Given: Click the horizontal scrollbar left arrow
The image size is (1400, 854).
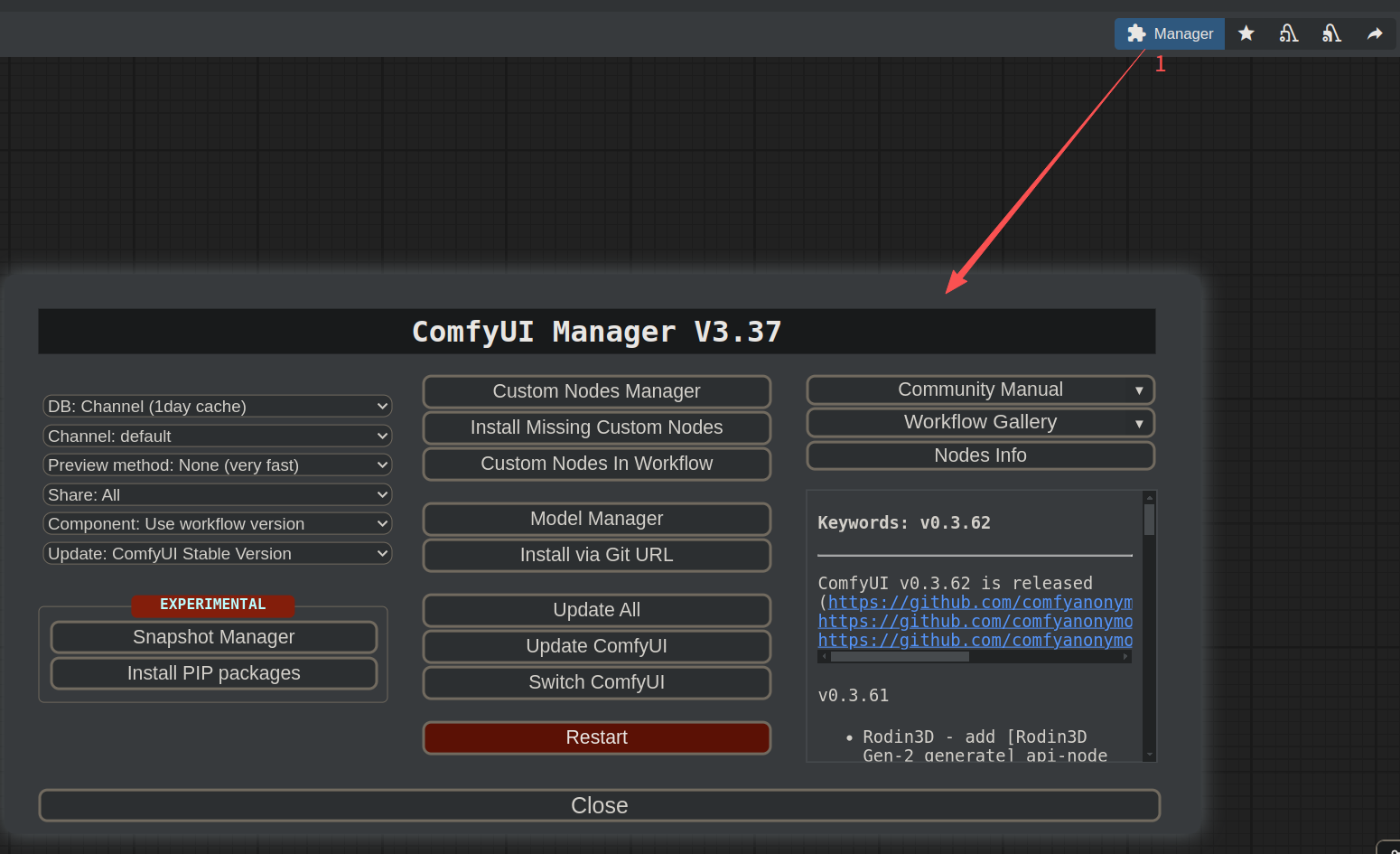Looking at the screenshot, I should pos(825,657).
